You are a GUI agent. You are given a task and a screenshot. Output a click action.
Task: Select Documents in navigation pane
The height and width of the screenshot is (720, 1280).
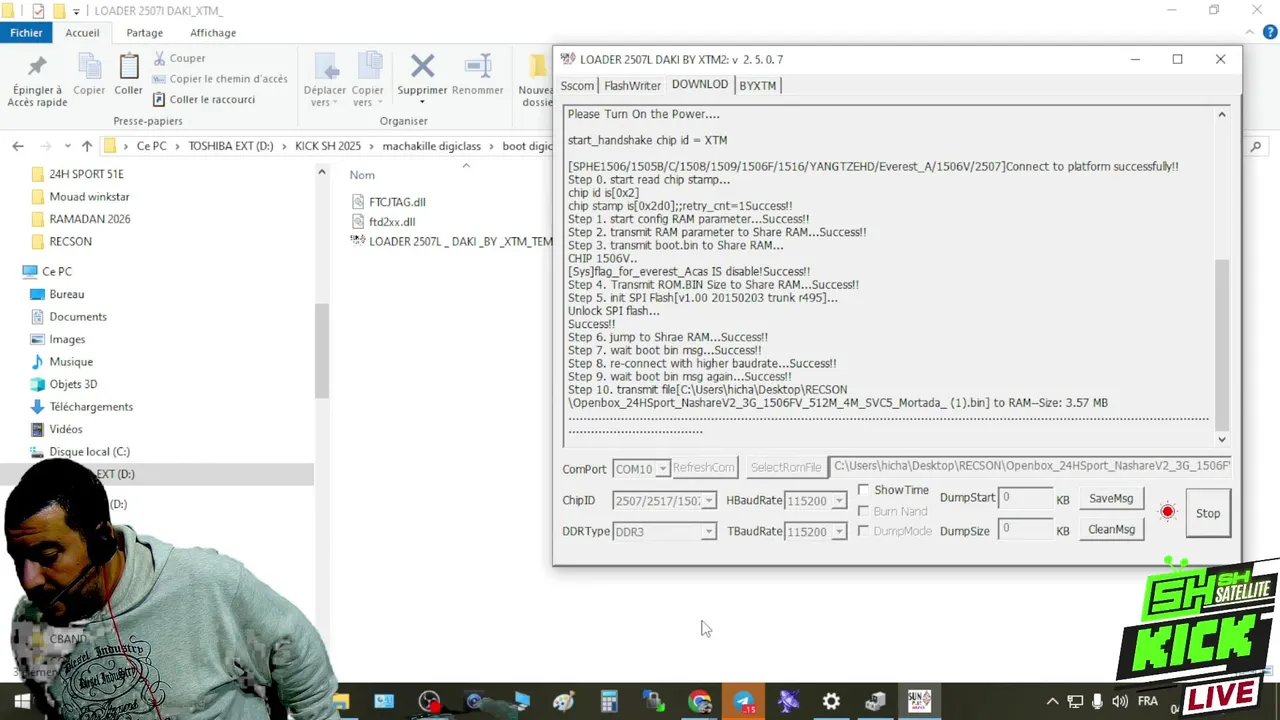[x=77, y=317]
